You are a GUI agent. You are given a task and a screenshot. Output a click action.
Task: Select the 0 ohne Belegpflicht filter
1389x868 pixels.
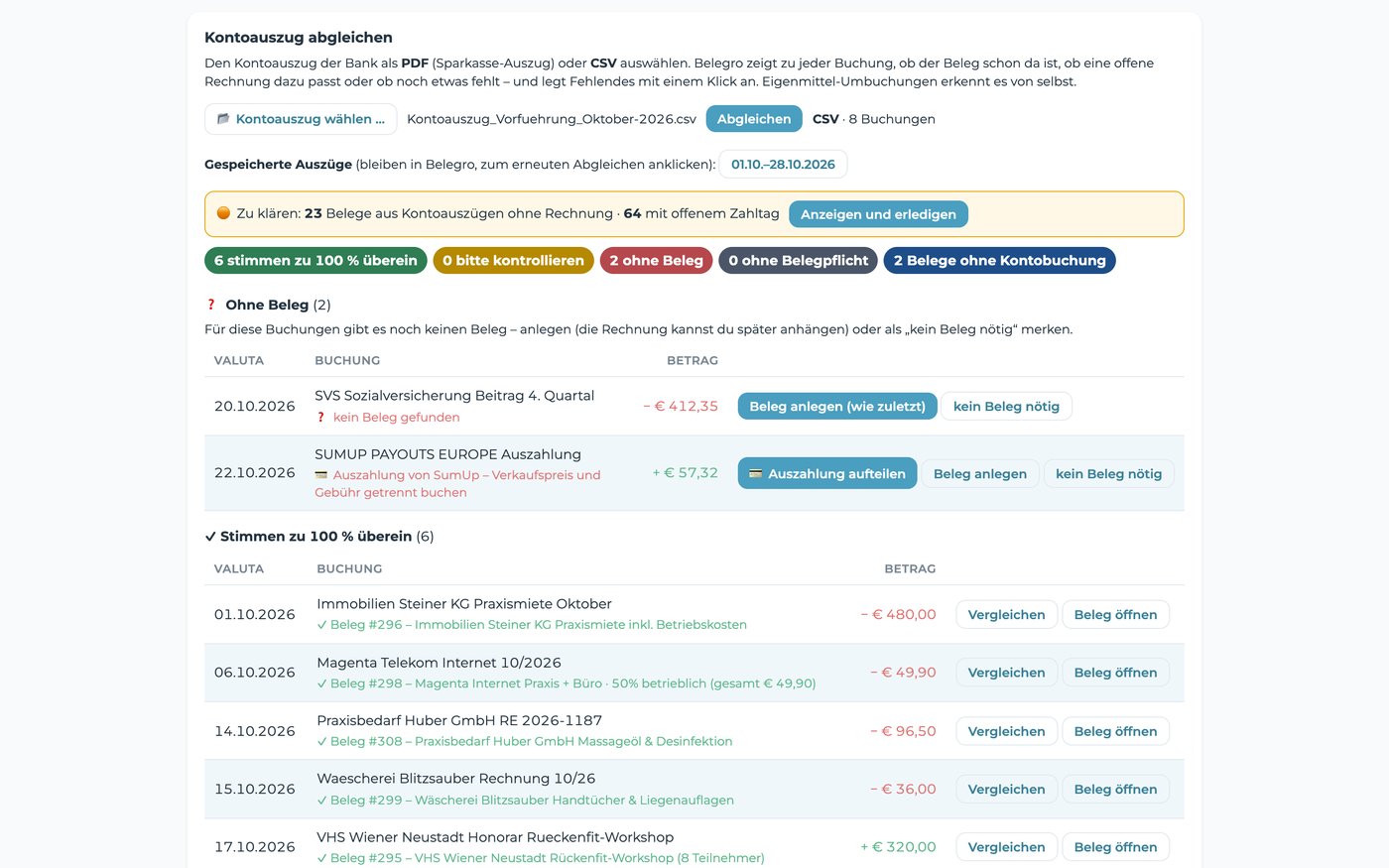pyautogui.click(x=798, y=261)
